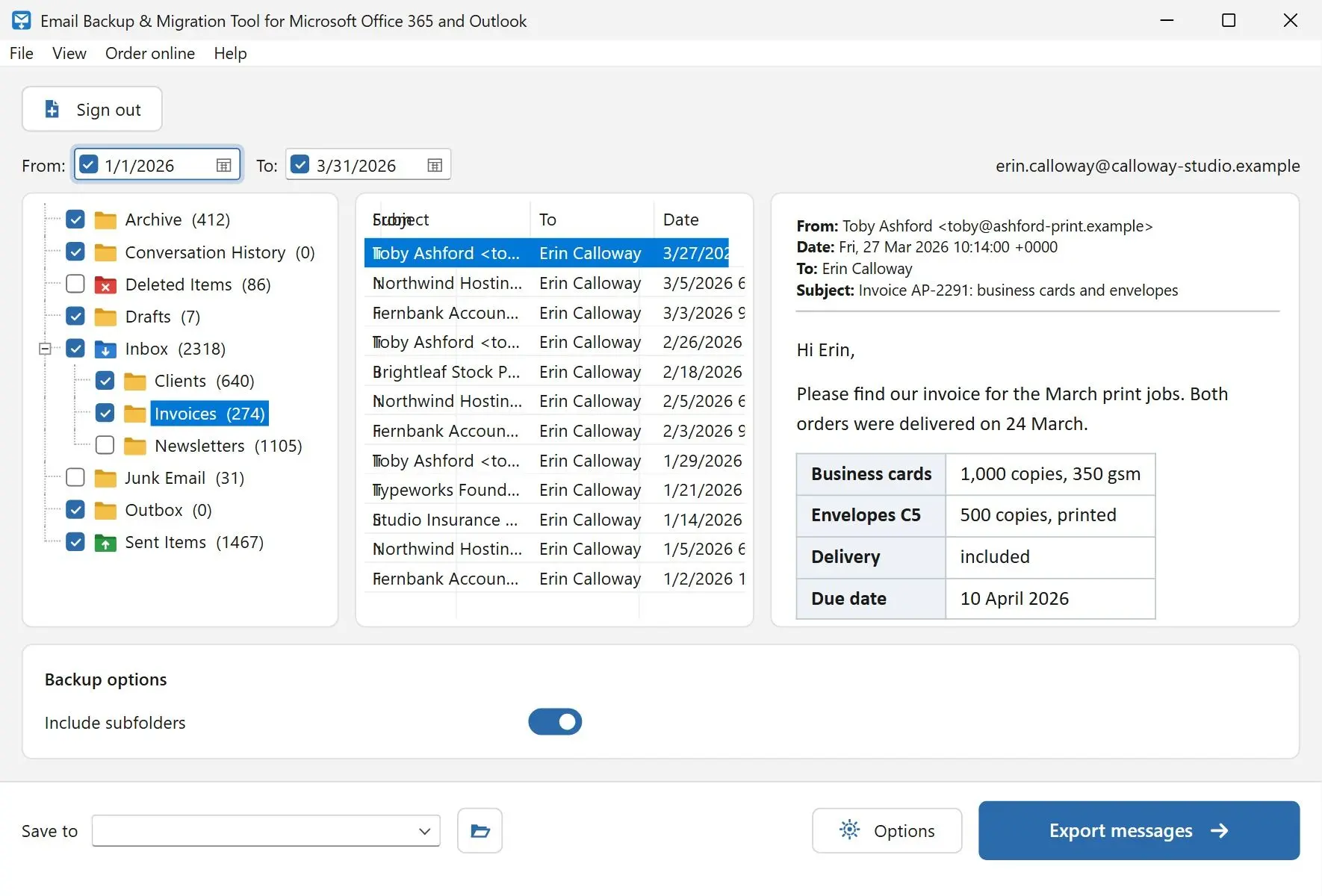Click the Archive folder icon
Screen dimensions: 1322x896
click(x=105, y=220)
